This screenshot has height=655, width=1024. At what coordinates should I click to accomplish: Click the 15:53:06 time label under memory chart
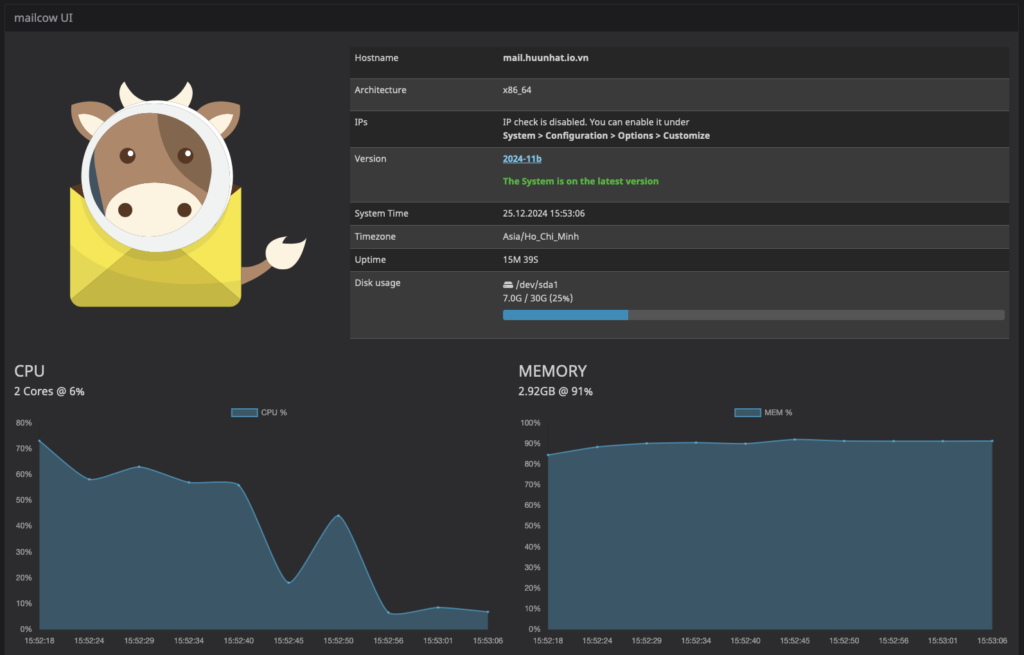coord(992,641)
